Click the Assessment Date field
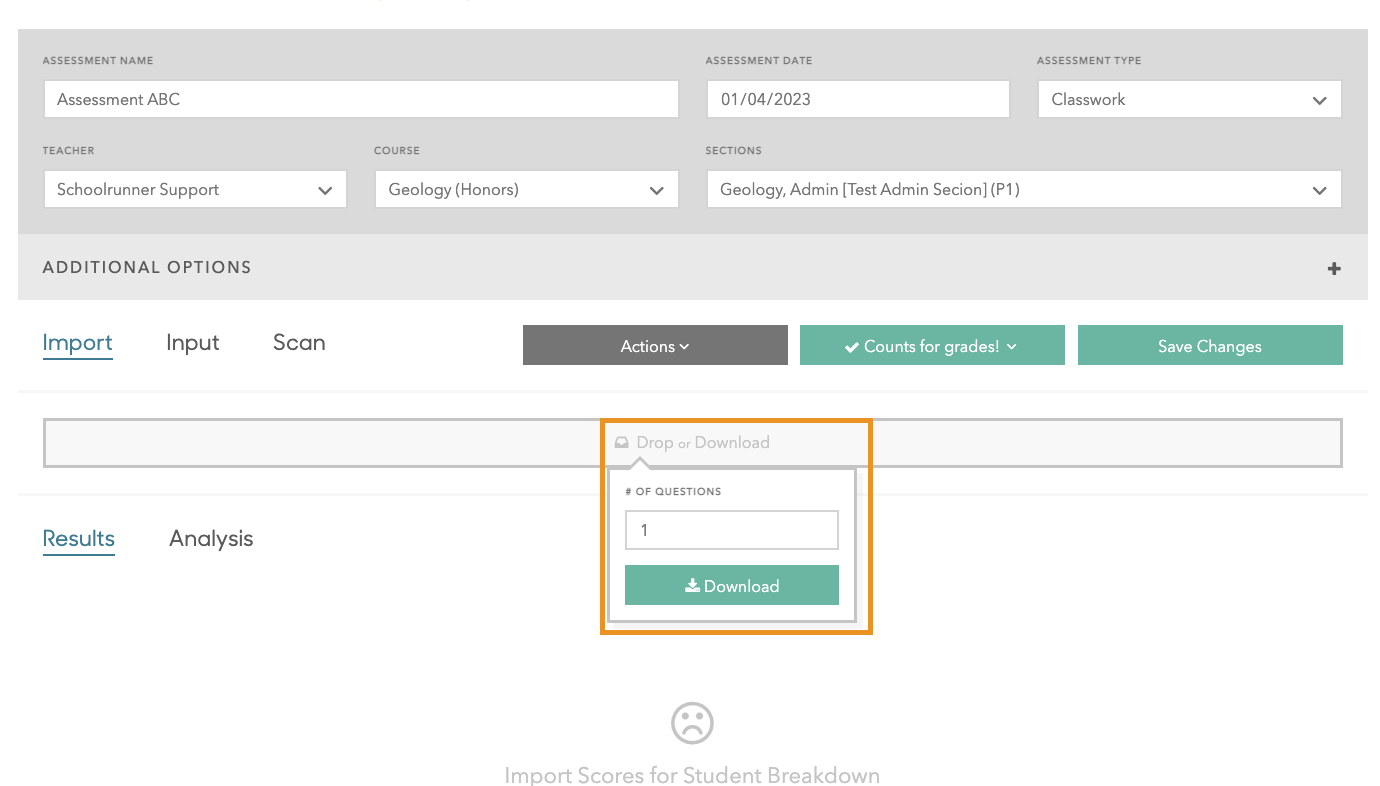The image size is (1380, 786). (857, 100)
